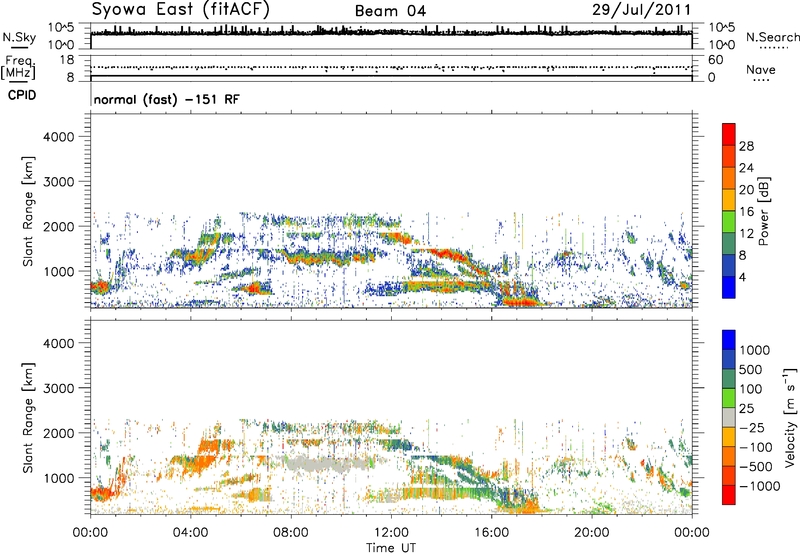Click the "Nave" legend label
Image resolution: width=800 pixels, height=554 pixels.
click(x=760, y=70)
